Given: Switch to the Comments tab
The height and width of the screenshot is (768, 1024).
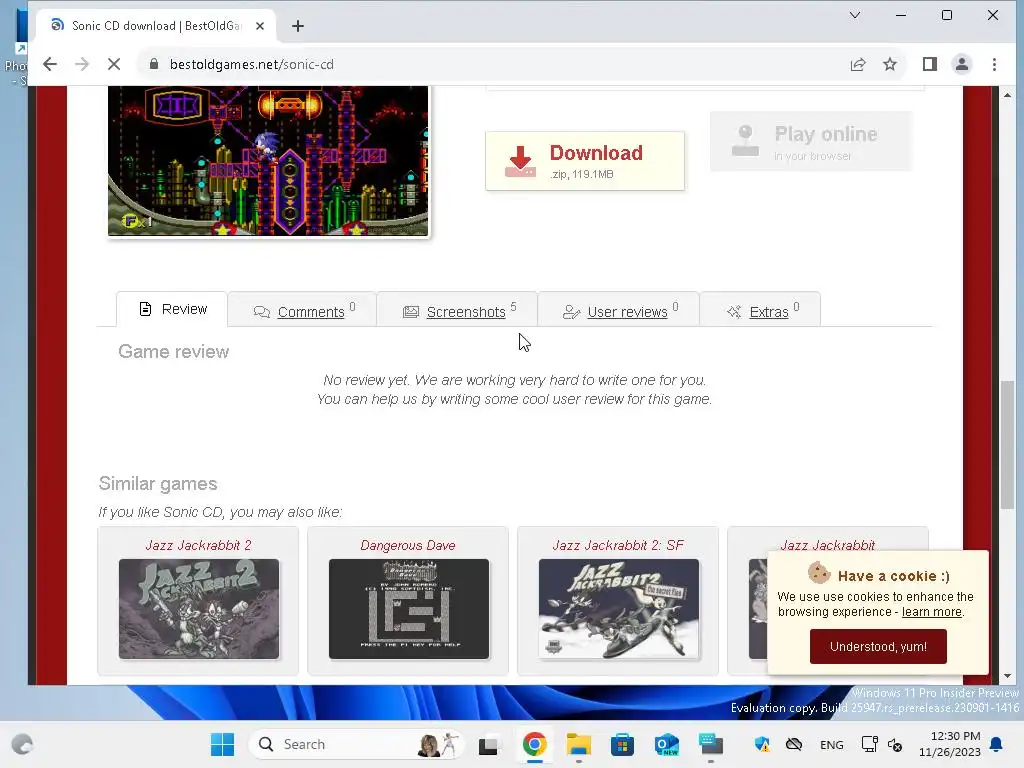Looking at the screenshot, I should click(x=302, y=310).
